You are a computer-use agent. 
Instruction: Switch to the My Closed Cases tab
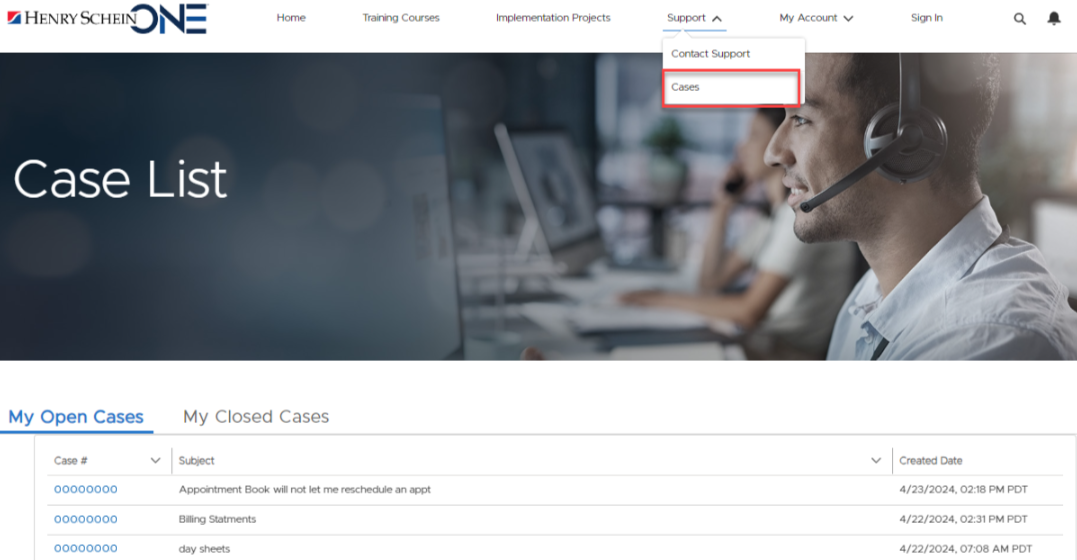[256, 417]
